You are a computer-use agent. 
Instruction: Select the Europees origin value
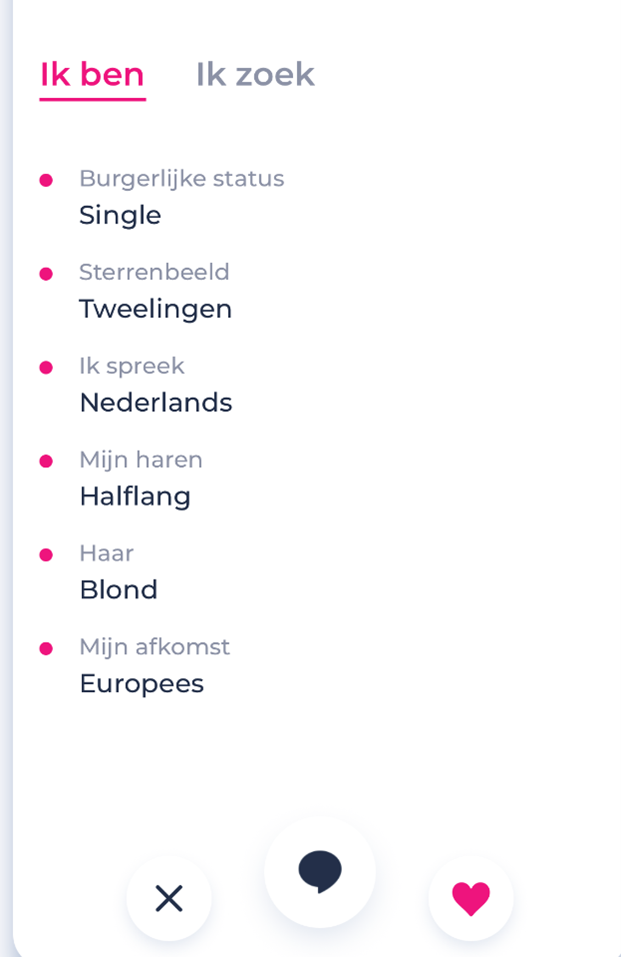141,684
